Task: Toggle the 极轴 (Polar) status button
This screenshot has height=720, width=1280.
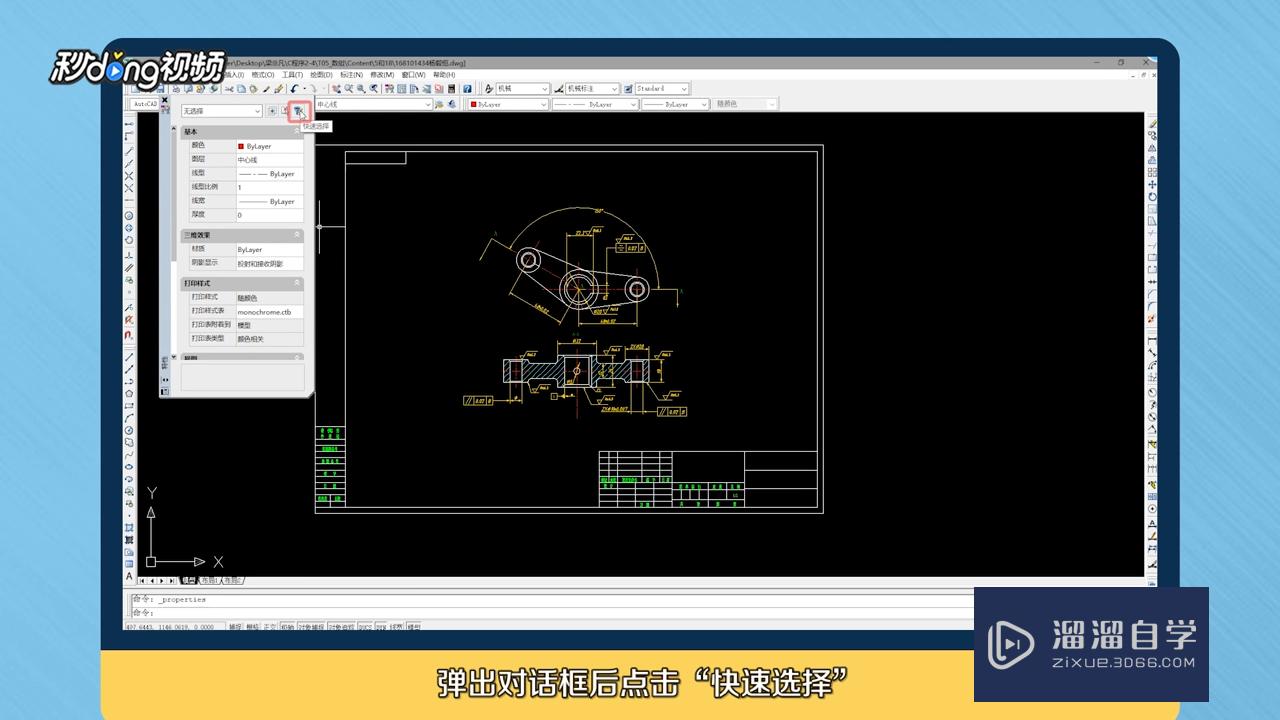Action: point(287,627)
